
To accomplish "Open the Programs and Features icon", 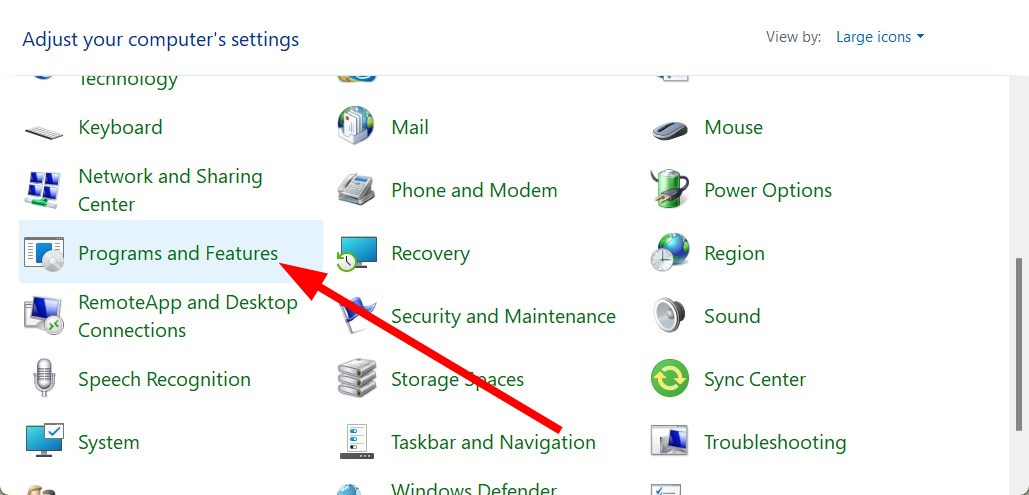I will pos(44,254).
